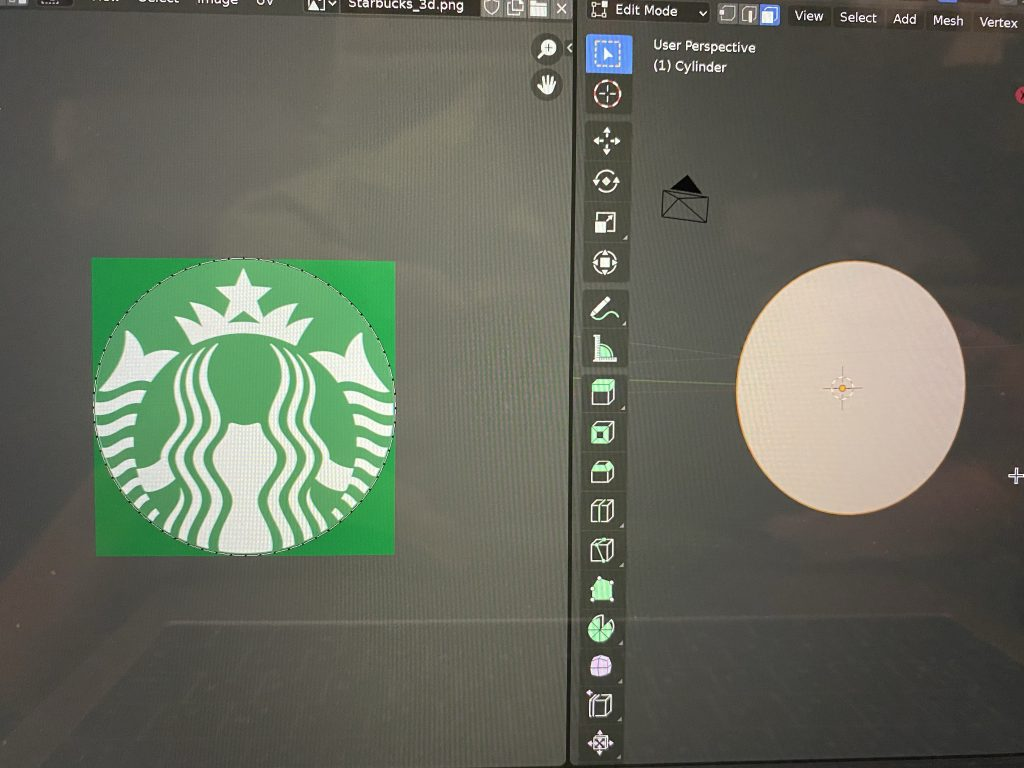Viewport: 1024px width, 768px height.
Task: Toggle face select mode
Action: (769, 14)
